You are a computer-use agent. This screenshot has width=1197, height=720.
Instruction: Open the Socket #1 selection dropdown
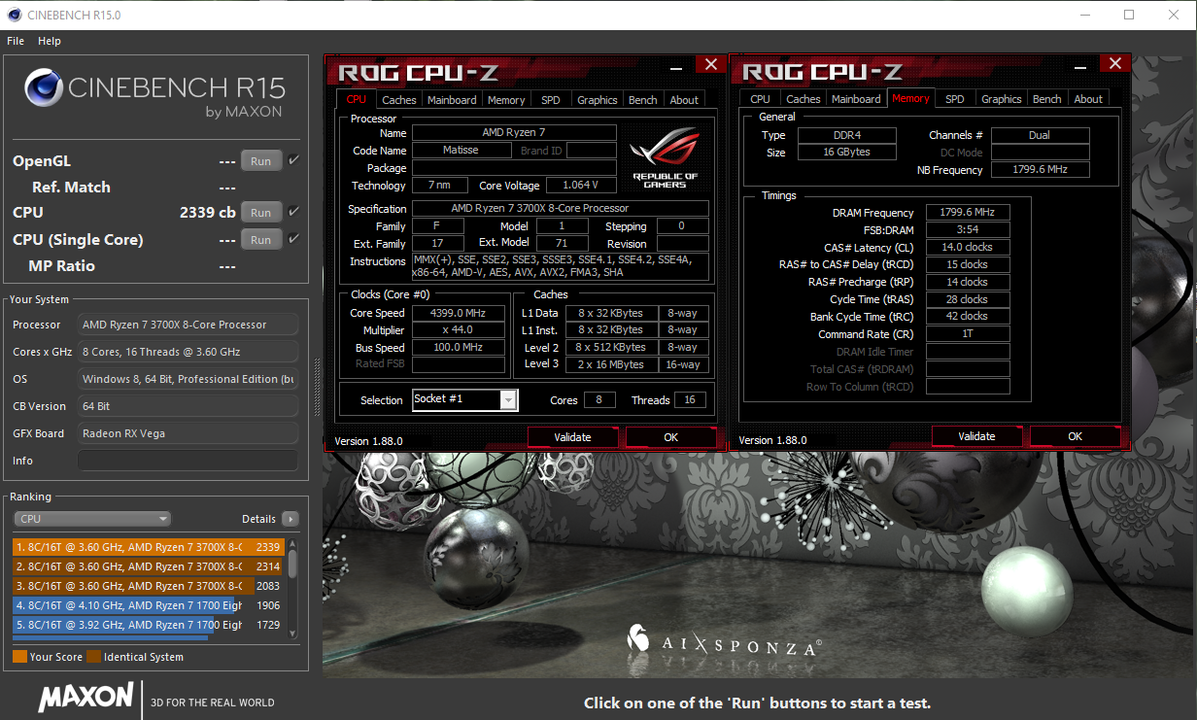coord(508,400)
